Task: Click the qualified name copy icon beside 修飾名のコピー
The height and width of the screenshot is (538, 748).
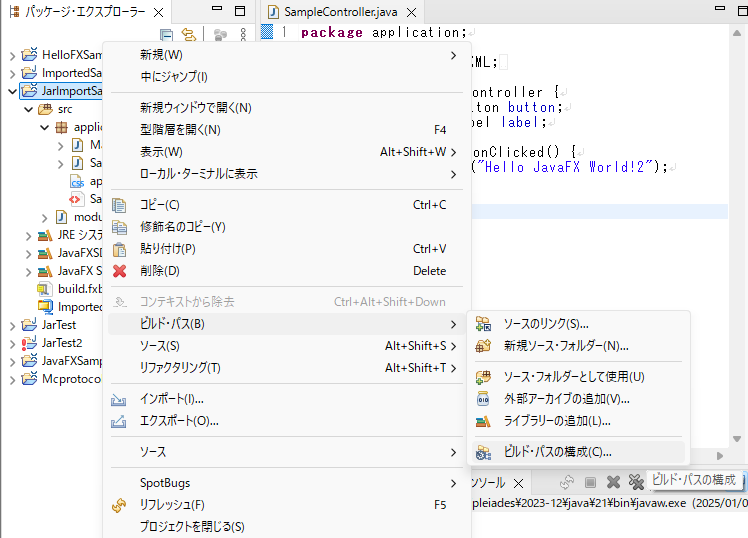Action: click(119, 228)
